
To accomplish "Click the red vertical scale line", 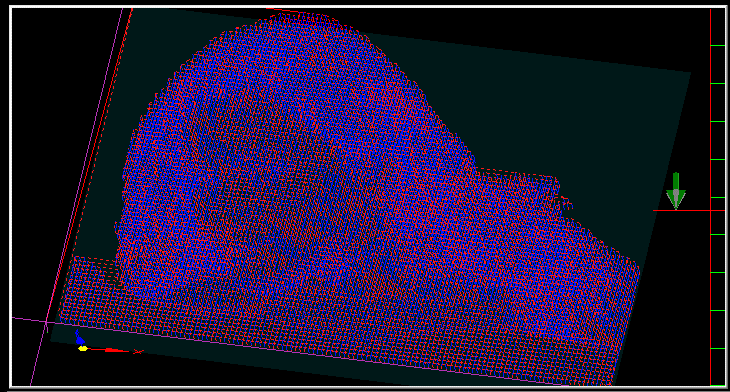I will 710,197.
